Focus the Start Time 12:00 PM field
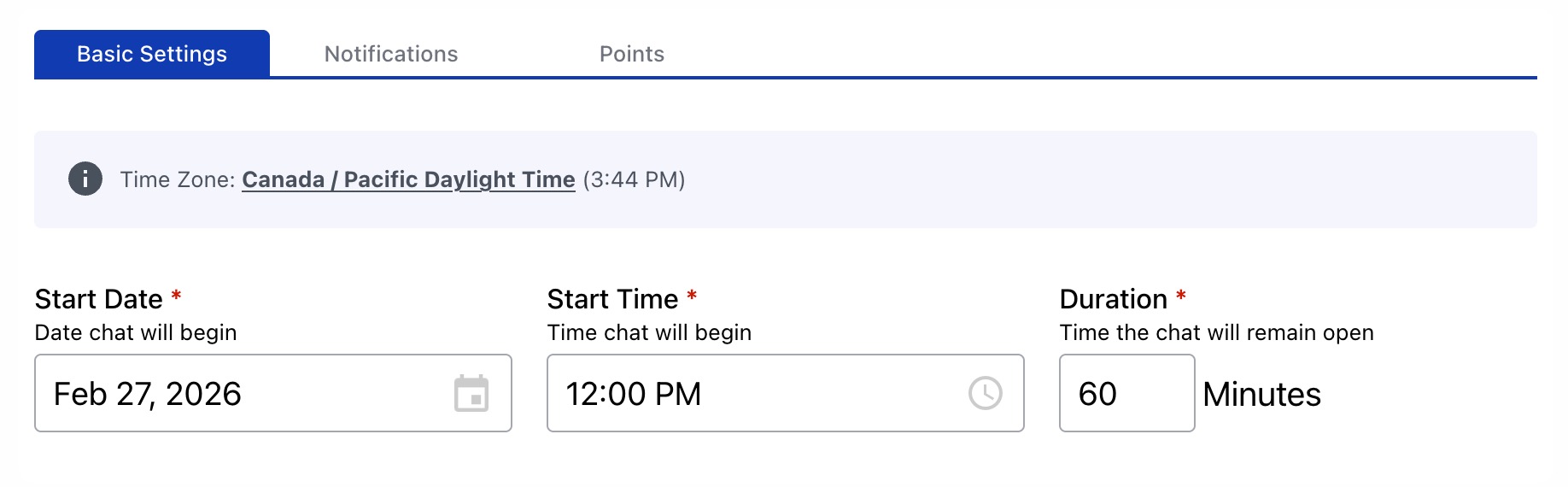Screen dimensions: 1568x487 point(752,394)
